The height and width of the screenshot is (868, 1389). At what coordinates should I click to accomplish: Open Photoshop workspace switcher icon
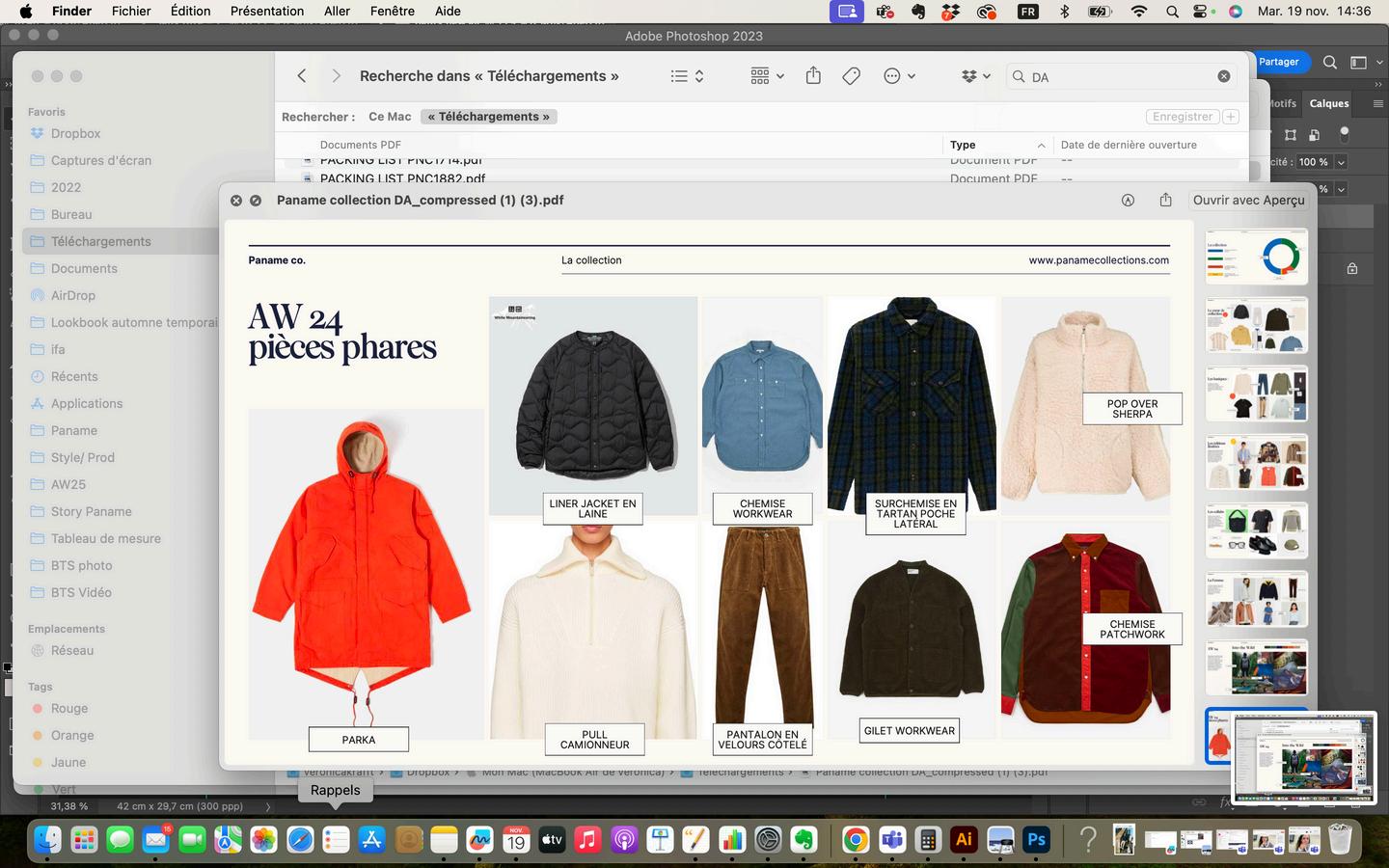pyautogui.click(x=1358, y=62)
